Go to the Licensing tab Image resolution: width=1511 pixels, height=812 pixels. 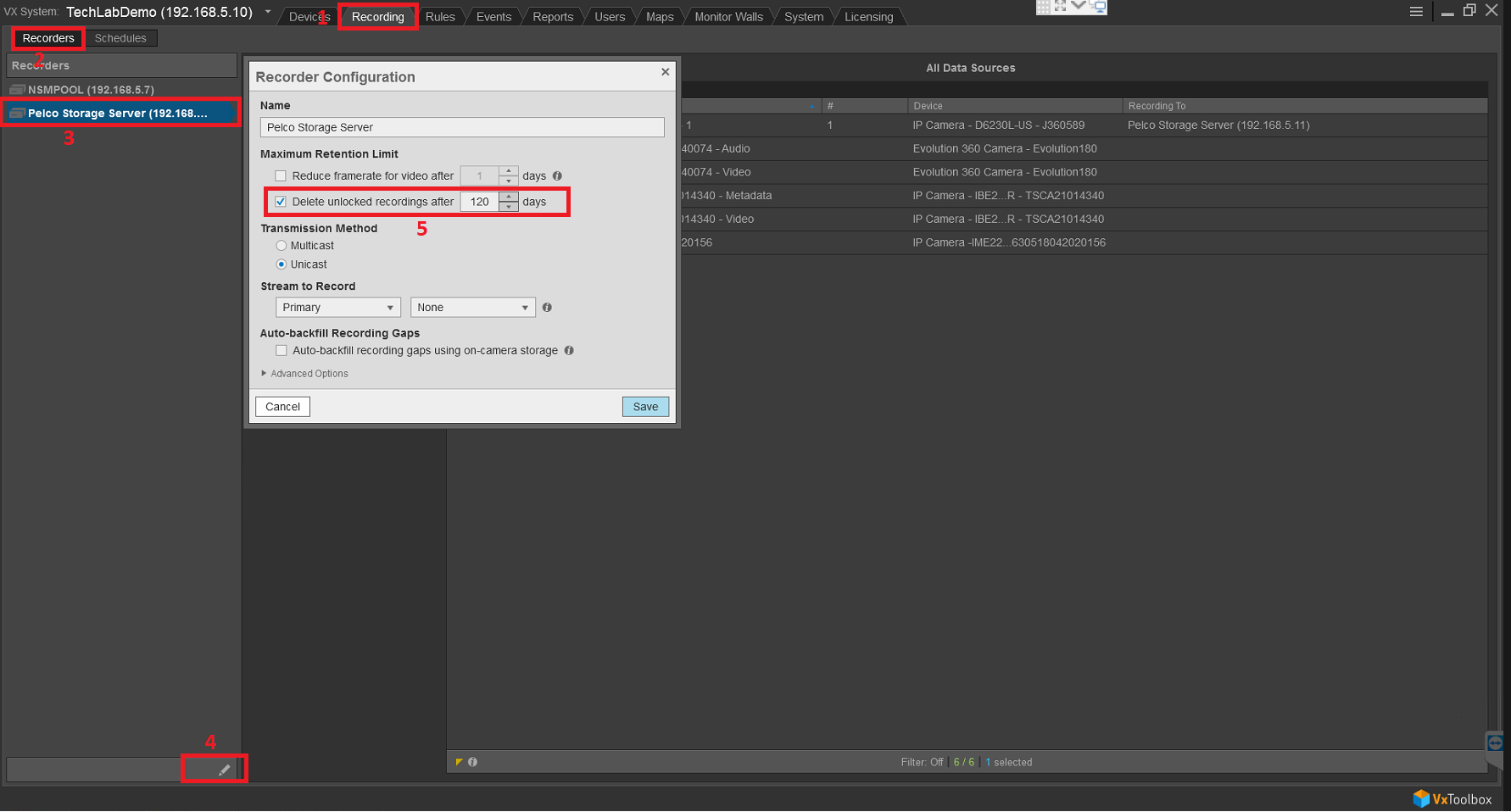[869, 17]
